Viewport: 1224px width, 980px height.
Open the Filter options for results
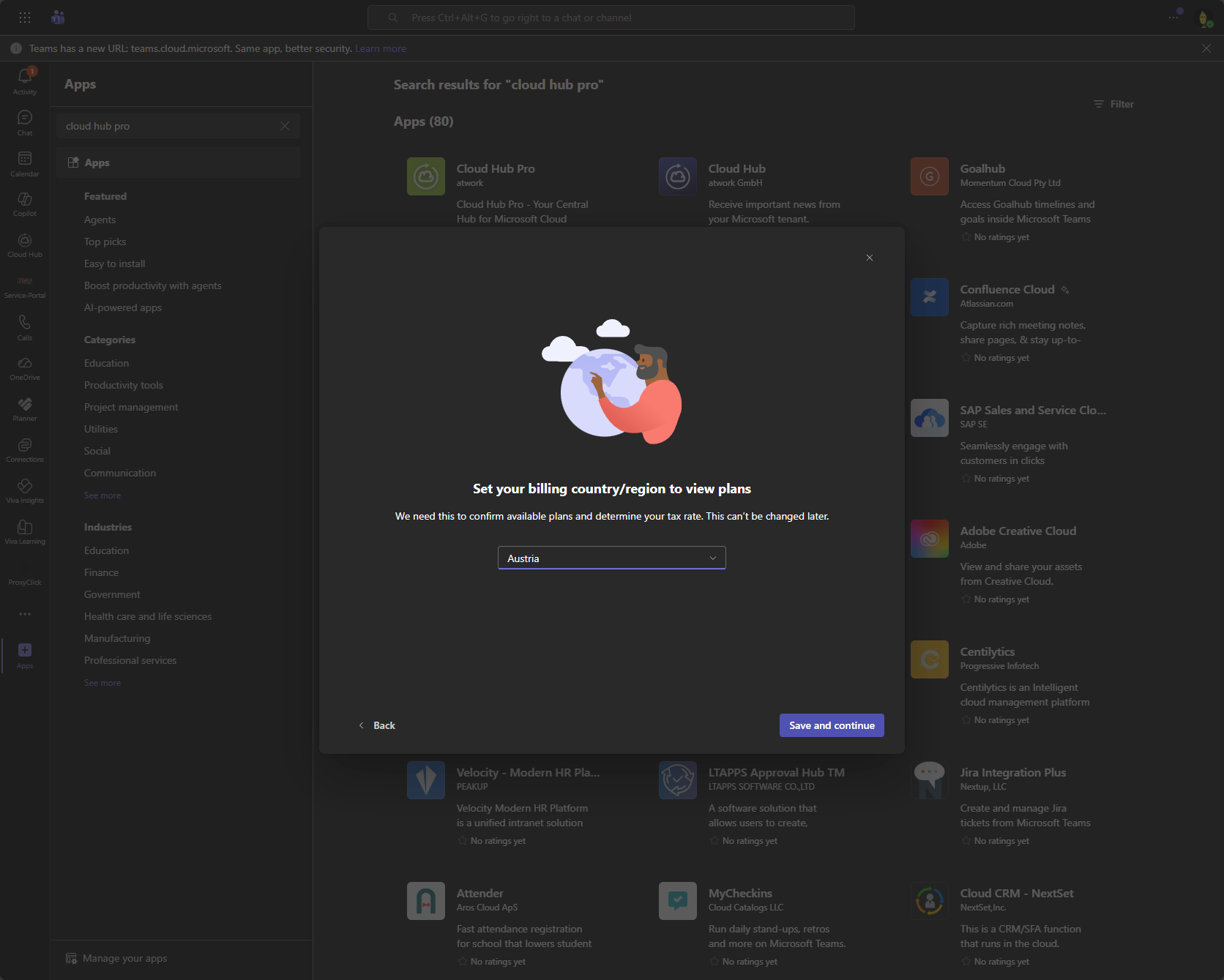[x=1113, y=104]
